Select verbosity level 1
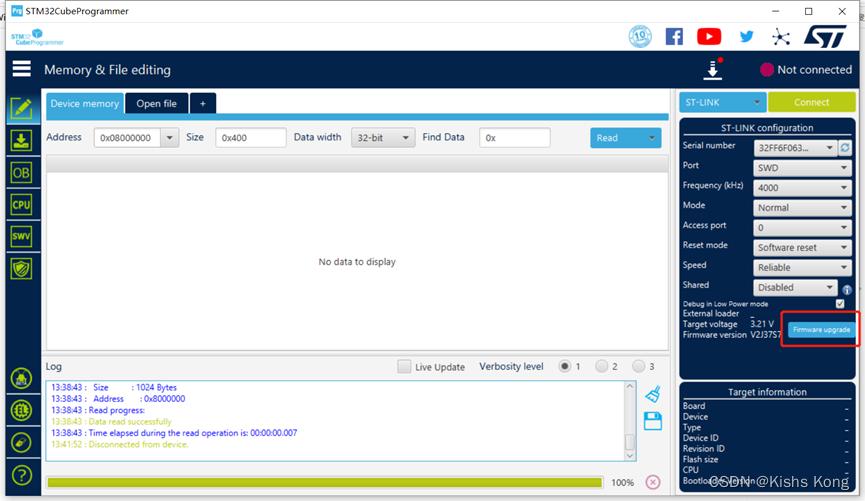 564,366
